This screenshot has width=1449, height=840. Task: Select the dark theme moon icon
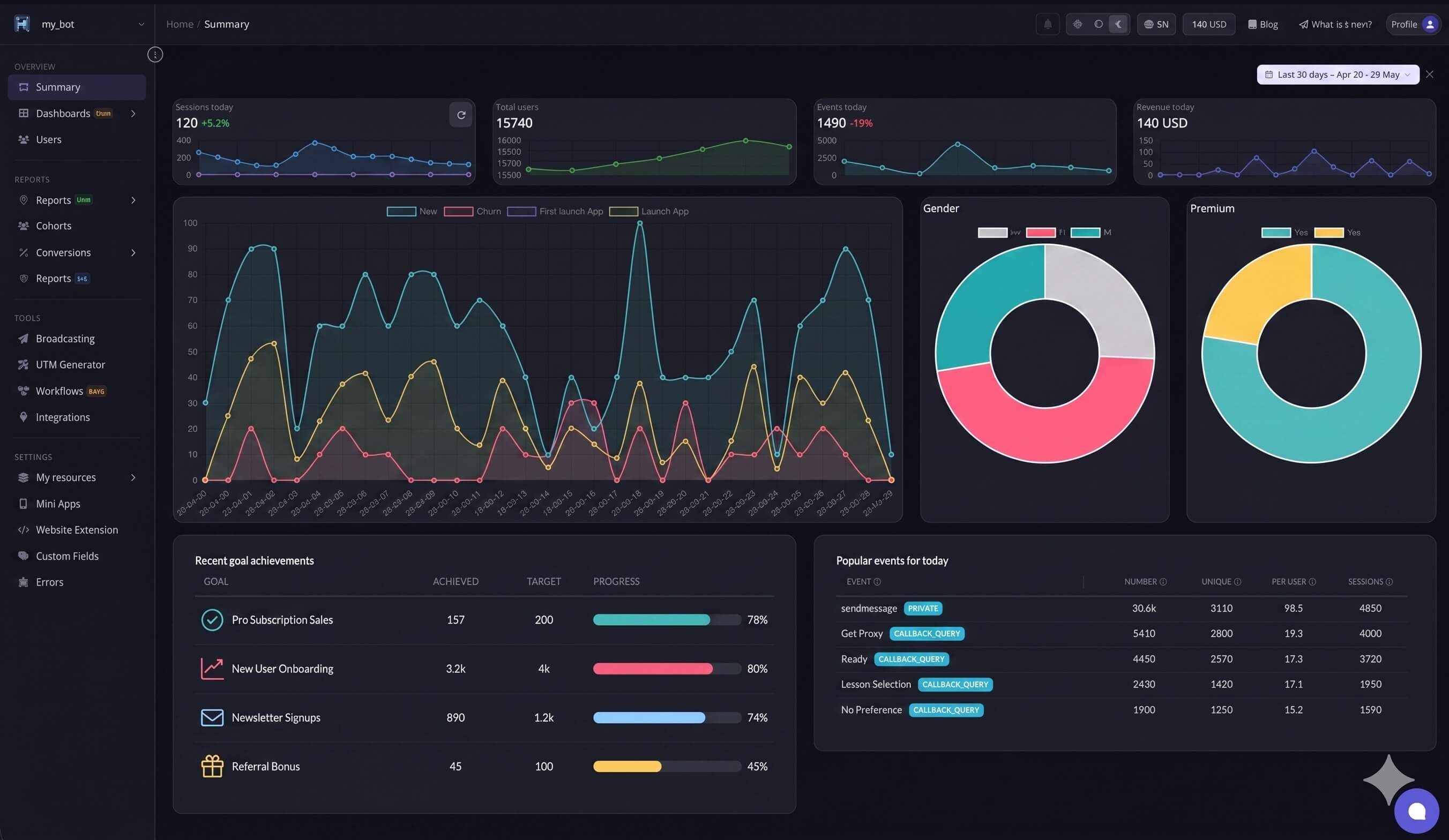click(x=1118, y=24)
